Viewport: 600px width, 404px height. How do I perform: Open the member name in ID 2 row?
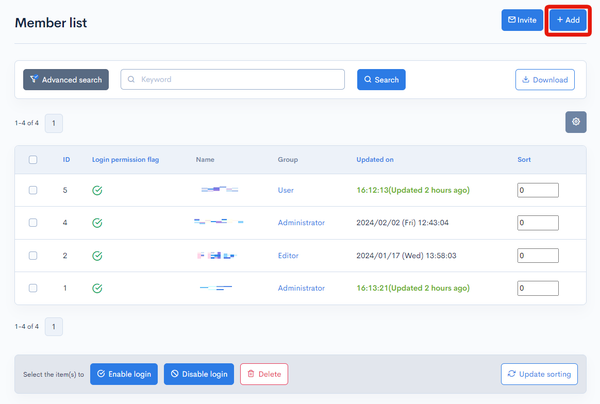217,256
